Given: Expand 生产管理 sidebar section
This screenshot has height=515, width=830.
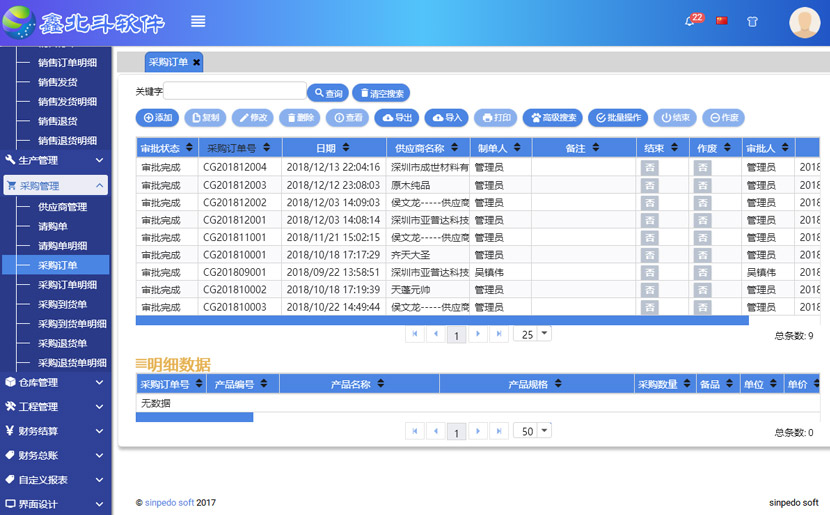Looking at the screenshot, I should 55,160.
